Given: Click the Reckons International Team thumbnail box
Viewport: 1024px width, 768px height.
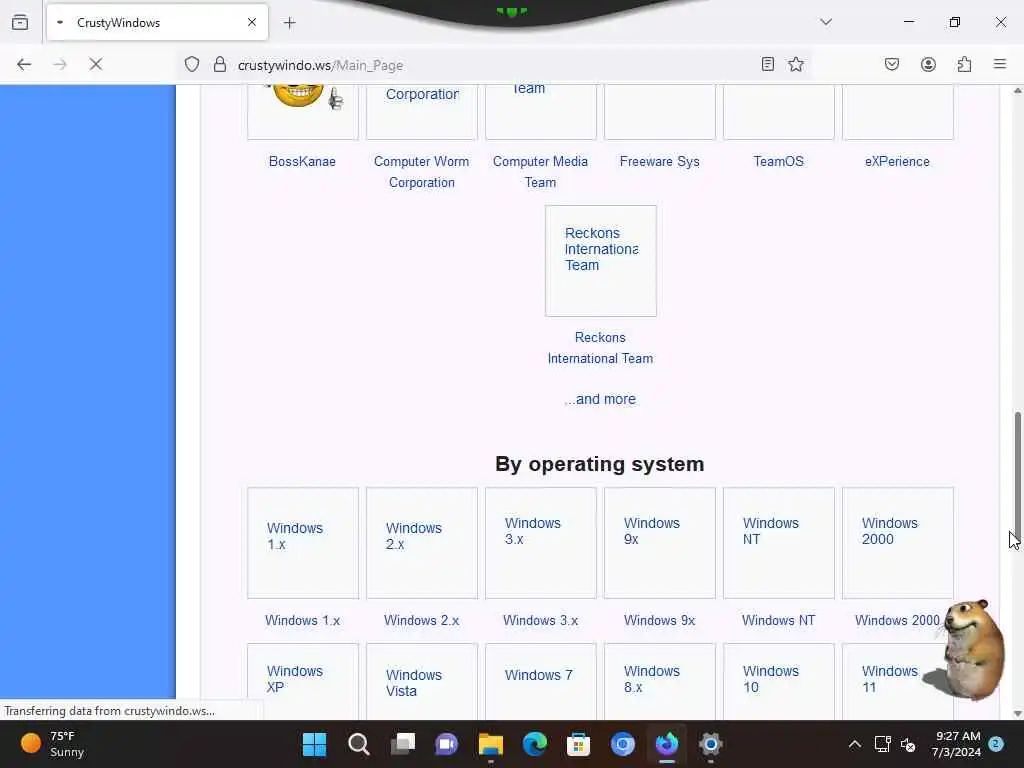Looking at the screenshot, I should pyautogui.click(x=601, y=261).
